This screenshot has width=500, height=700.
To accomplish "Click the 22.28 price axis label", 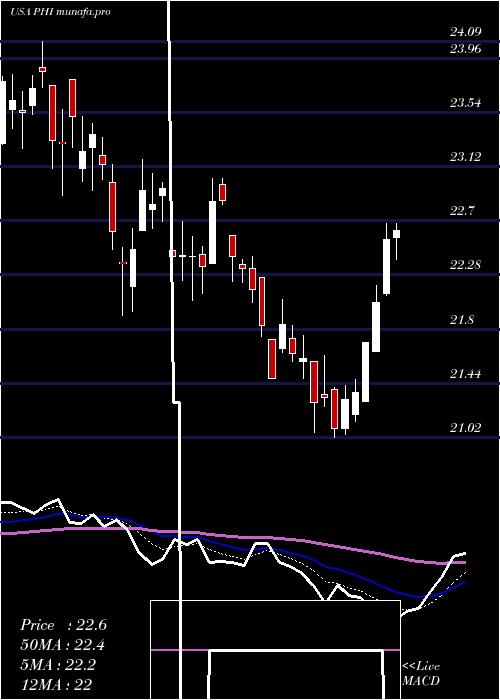I will pos(465,265).
